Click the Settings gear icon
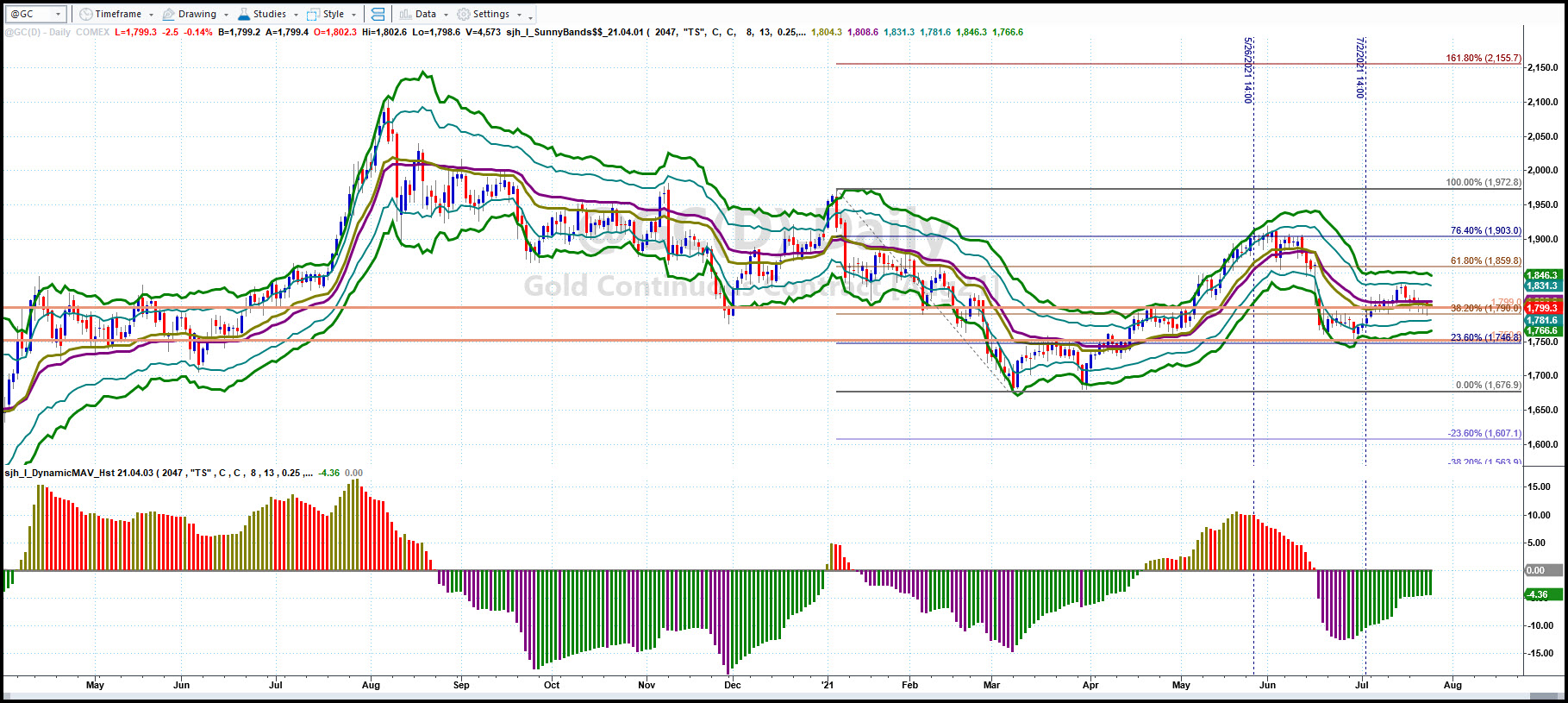 (464, 14)
